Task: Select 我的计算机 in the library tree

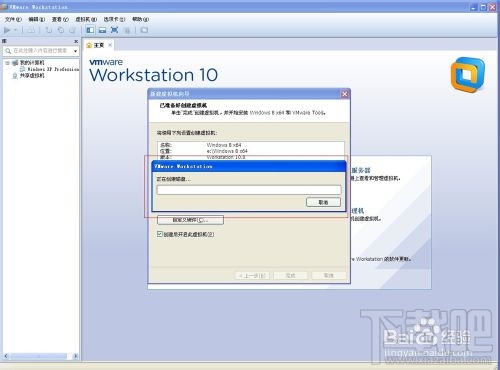Action: (x=32, y=63)
